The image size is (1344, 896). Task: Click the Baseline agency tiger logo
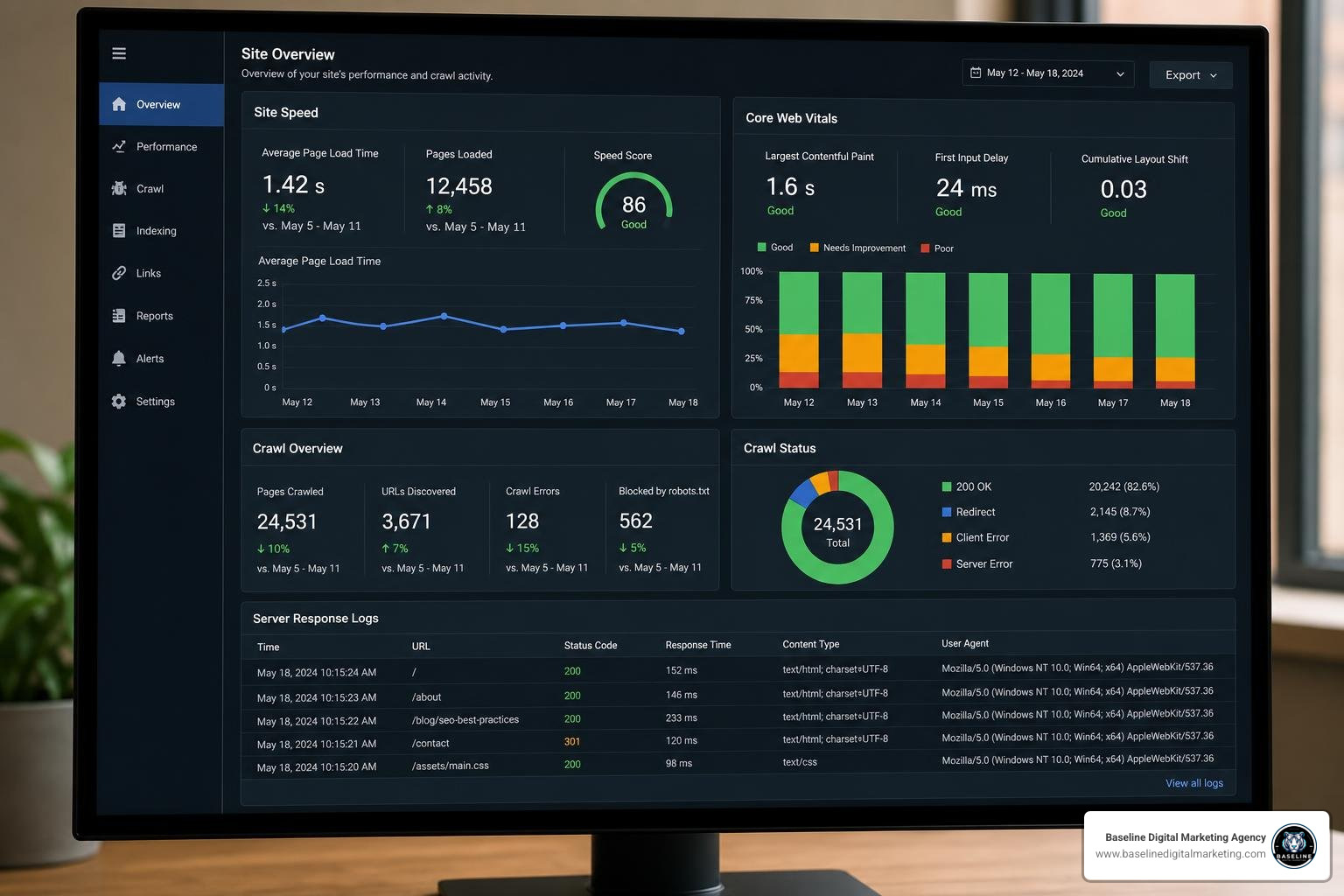click(1294, 845)
